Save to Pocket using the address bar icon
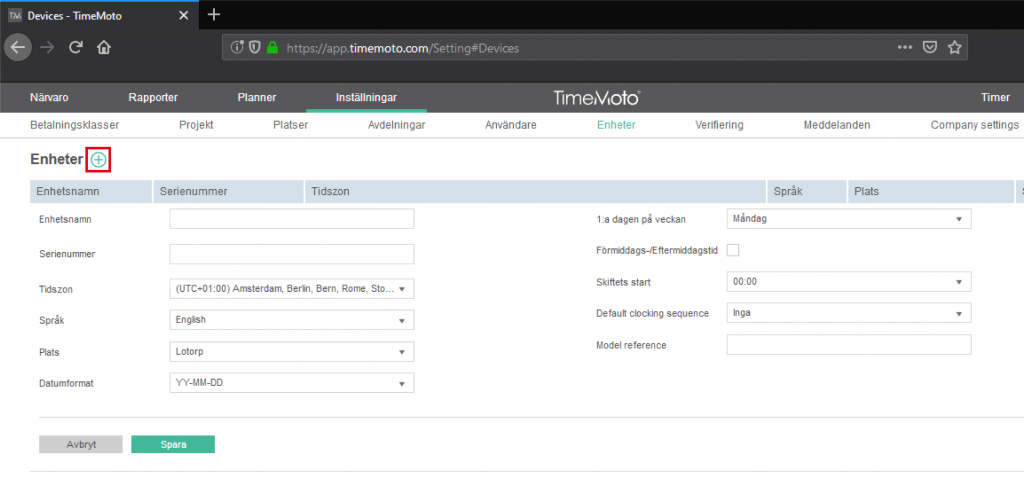 coord(930,47)
